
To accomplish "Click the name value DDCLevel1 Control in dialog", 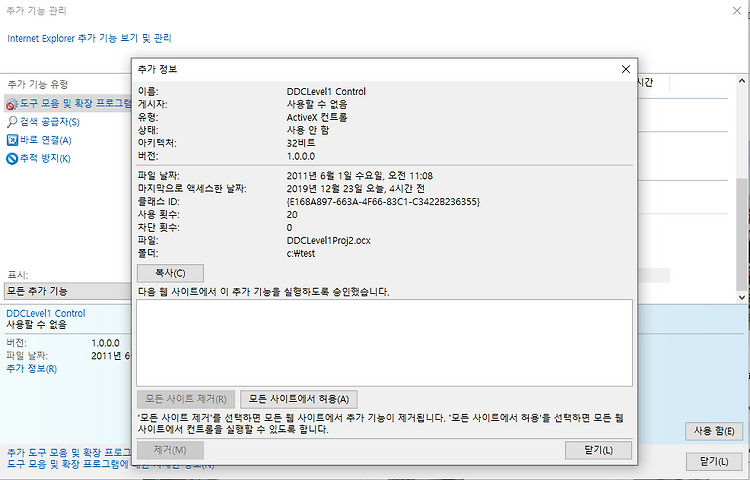I will pyautogui.click(x=326, y=91).
